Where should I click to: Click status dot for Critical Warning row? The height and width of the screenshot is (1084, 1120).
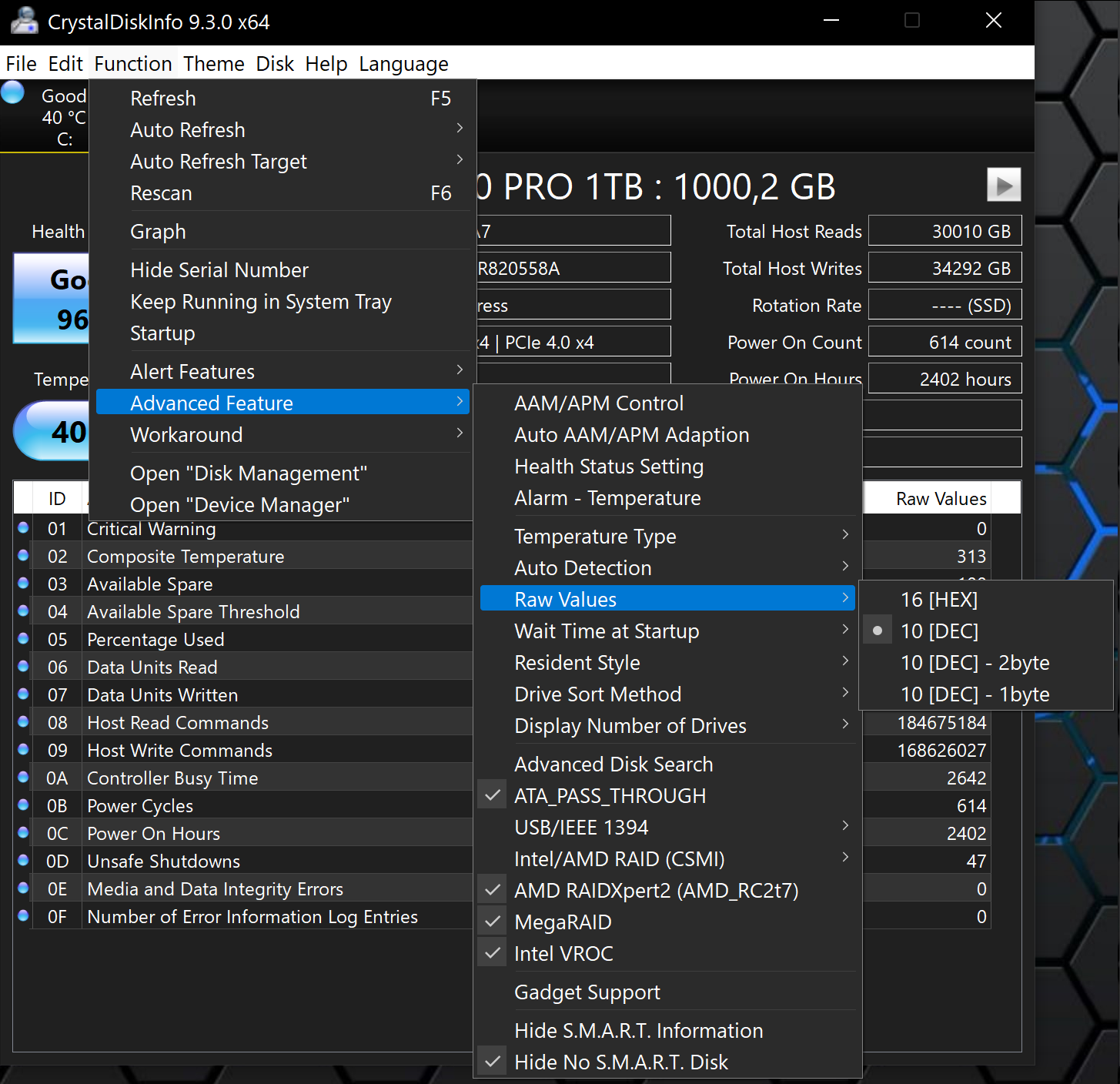(23, 527)
